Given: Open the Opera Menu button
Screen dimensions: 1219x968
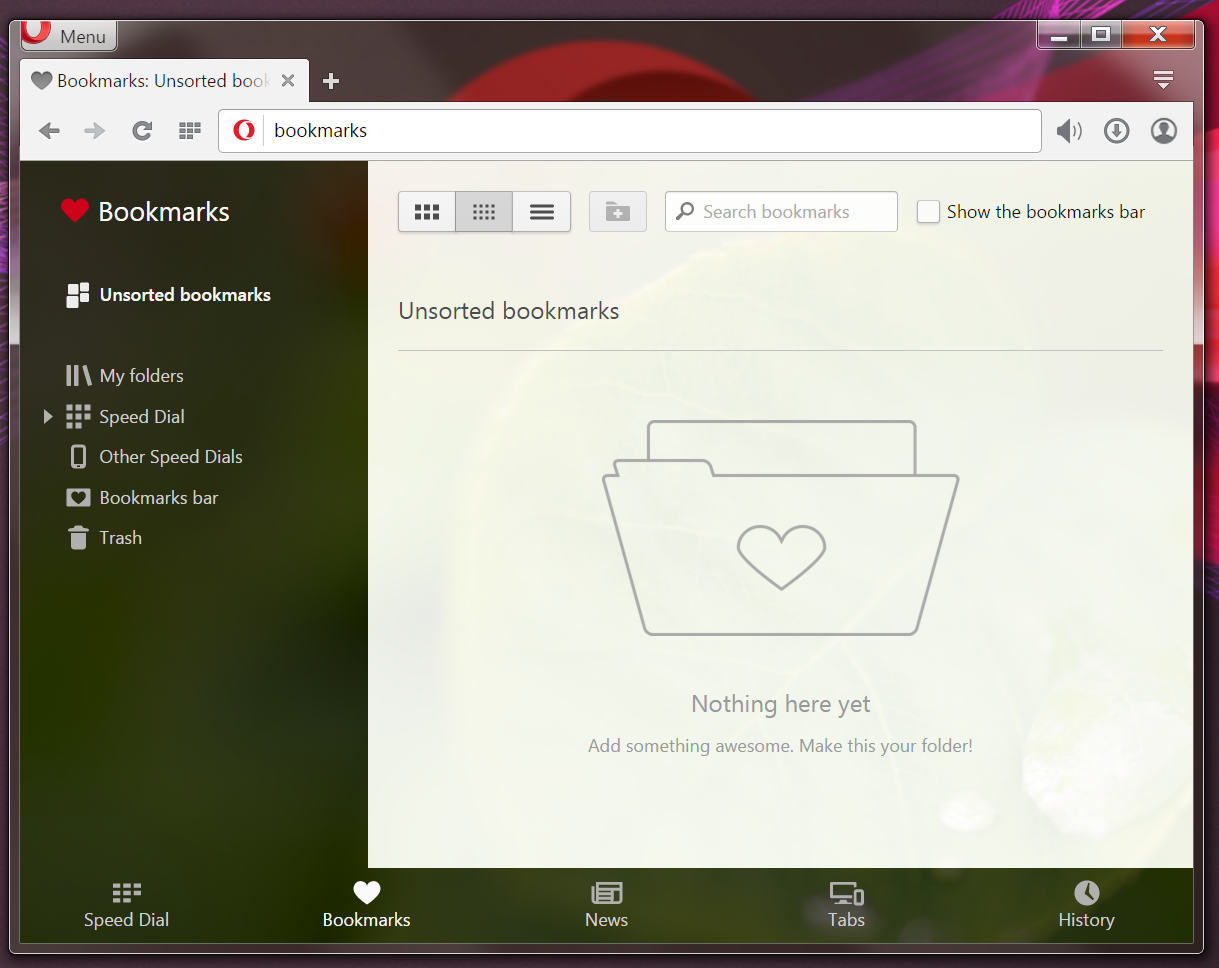Looking at the screenshot, I should coord(69,36).
